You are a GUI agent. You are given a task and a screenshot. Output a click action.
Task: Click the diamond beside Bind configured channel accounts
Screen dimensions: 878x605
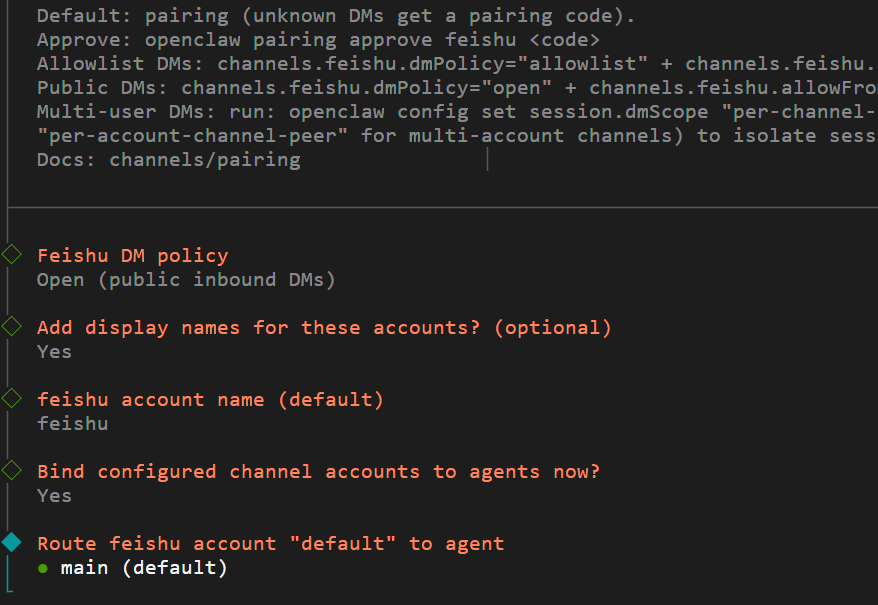pos(11,471)
